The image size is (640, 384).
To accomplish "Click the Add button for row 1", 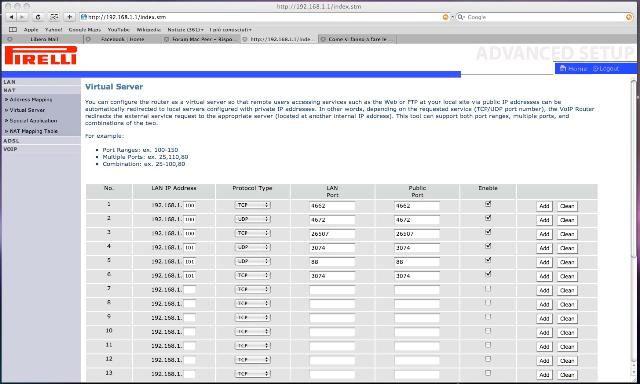I will point(544,206).
